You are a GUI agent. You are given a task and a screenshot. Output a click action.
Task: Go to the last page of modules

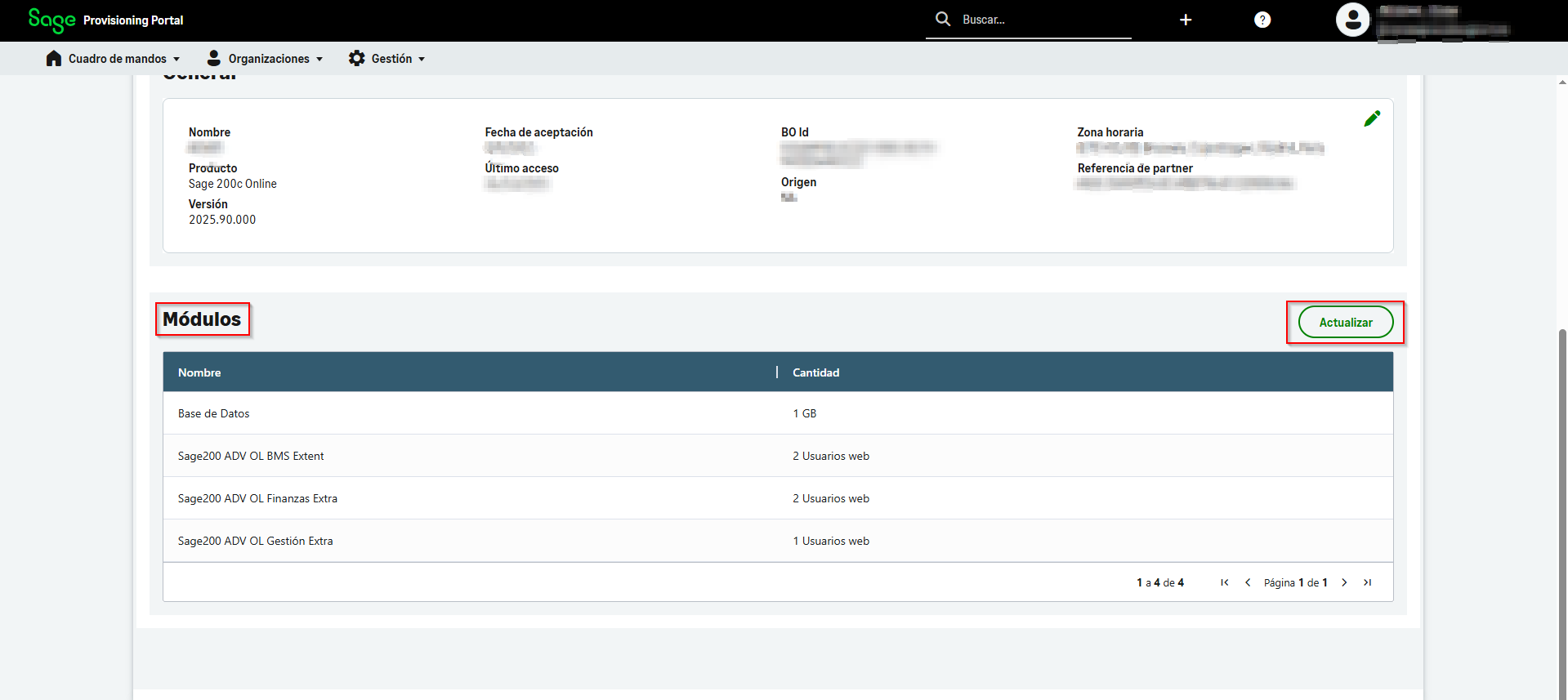tap(1367, 582)
